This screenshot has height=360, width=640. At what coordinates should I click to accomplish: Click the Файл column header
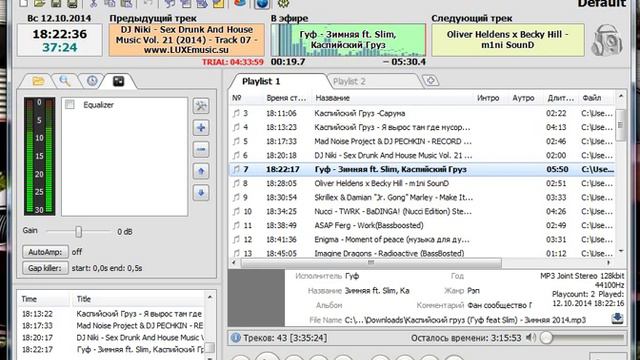pos(592,98)
